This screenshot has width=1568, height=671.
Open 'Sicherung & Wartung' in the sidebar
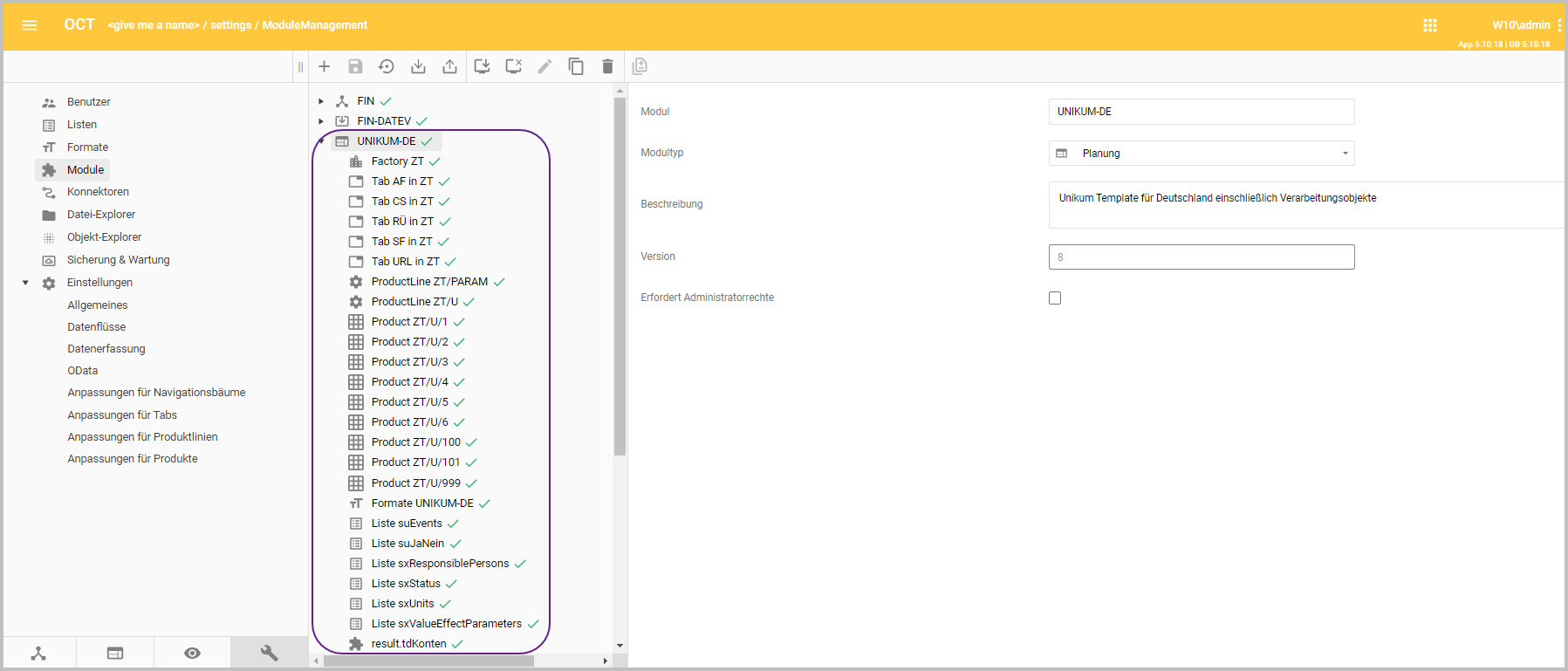pos(118,260)
